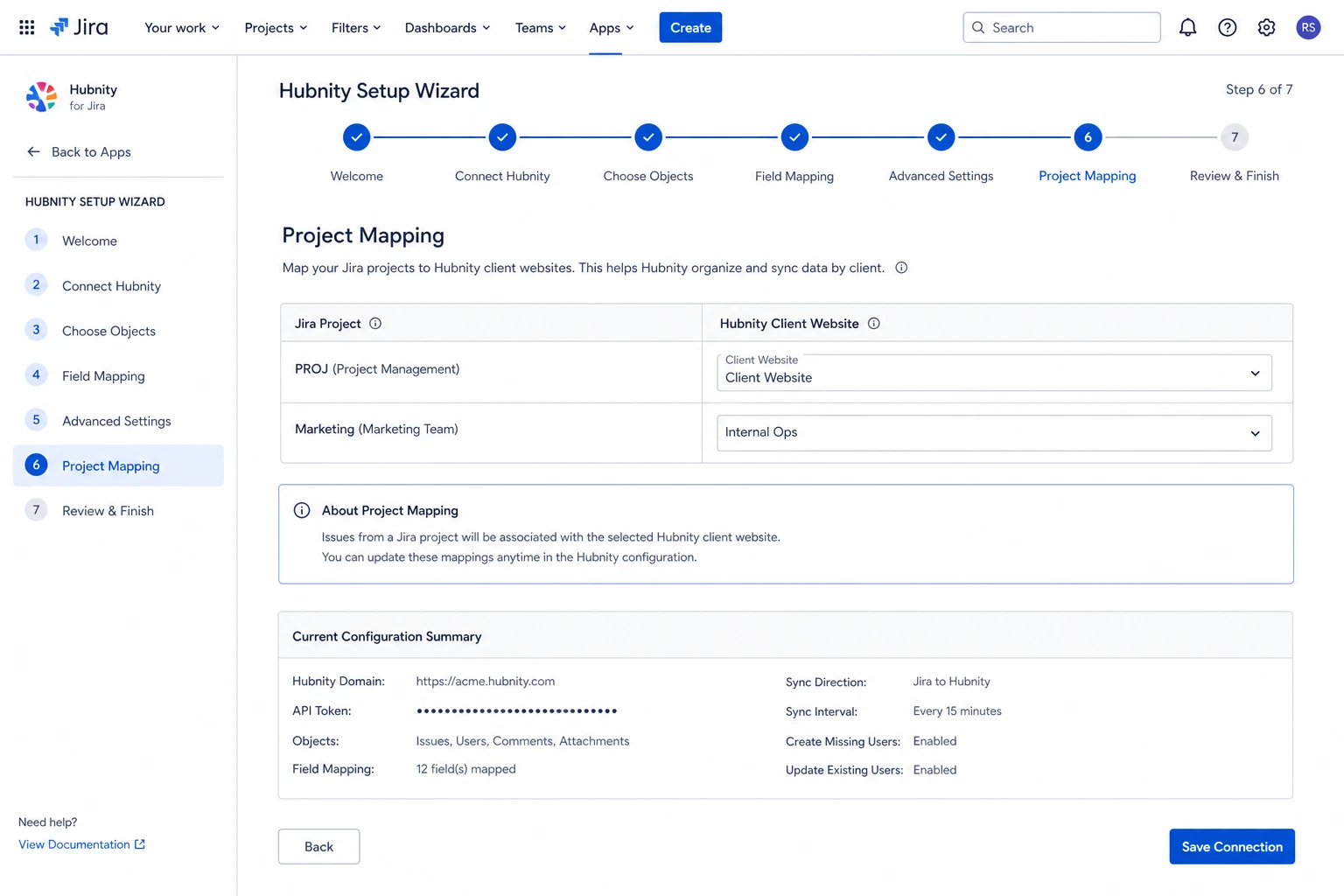Click the Back button

click(x=318, y=846)
